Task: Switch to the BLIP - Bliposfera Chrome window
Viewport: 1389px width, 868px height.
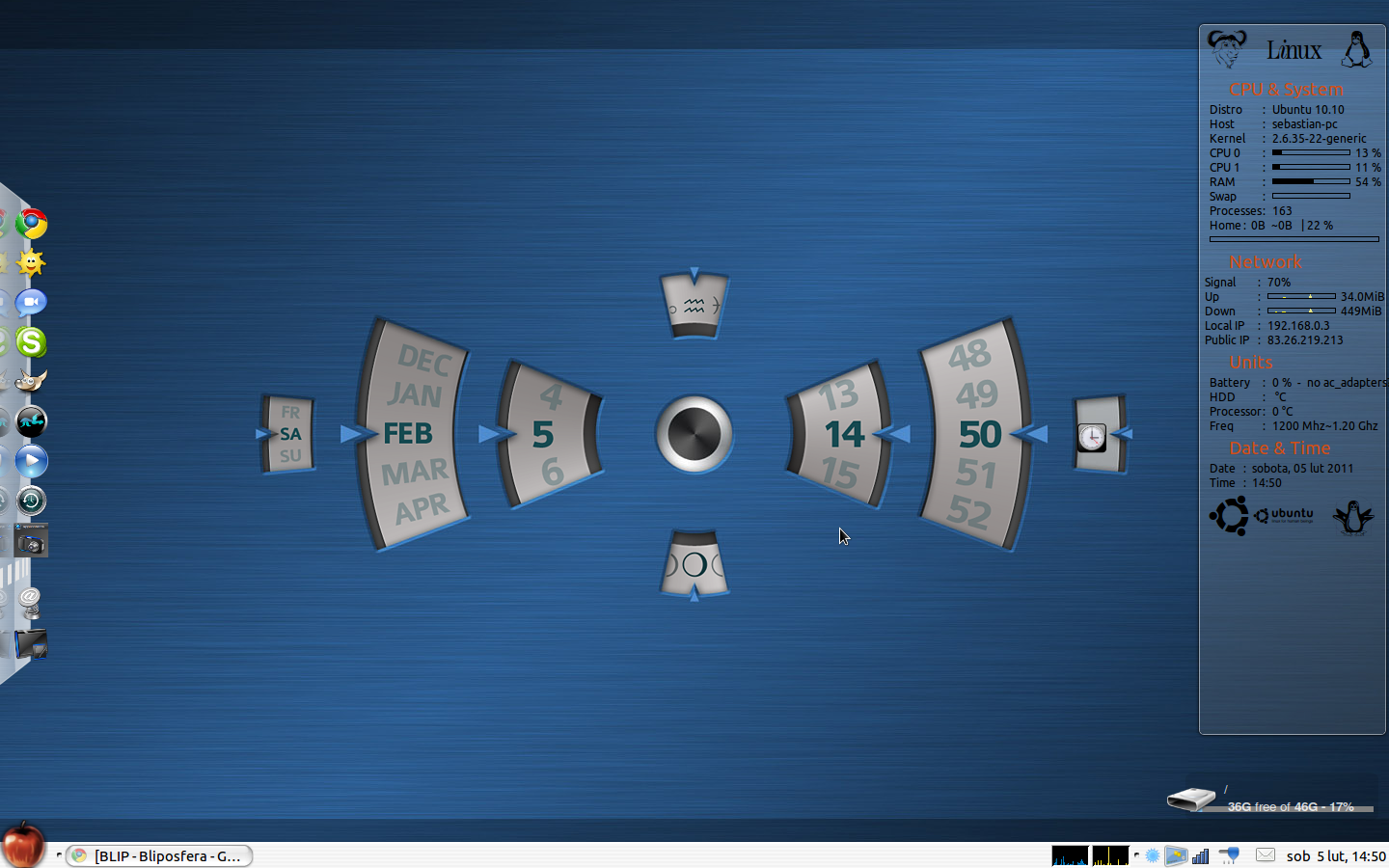Action: [x=159, y=855]
